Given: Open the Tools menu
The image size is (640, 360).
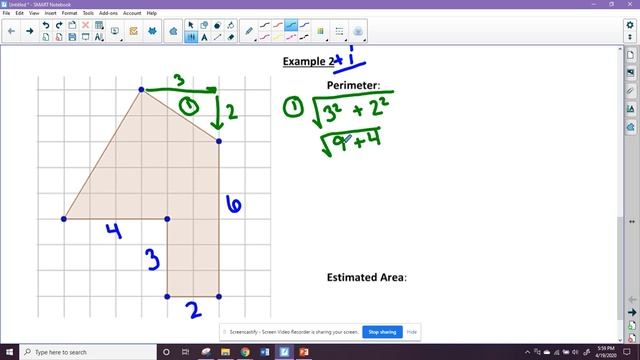Looking at the screenshot, I should tap(88, 13).
